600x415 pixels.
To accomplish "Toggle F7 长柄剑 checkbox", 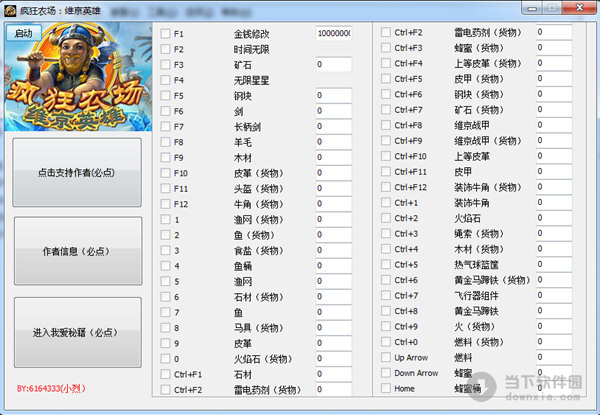I will pyautogui.click(x=165, y=127).
